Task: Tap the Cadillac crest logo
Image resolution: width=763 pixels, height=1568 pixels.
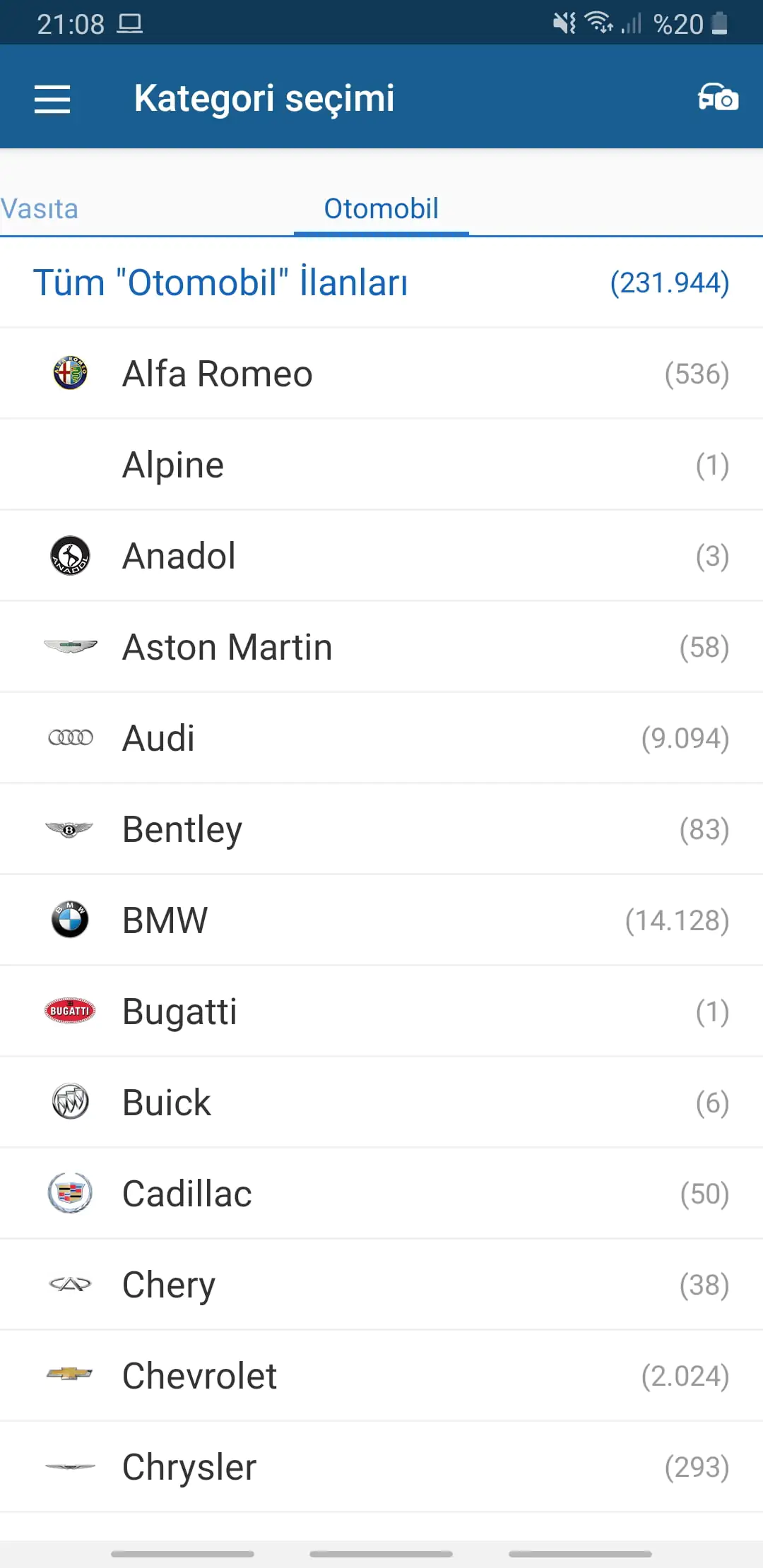Action: point(70,1193)
